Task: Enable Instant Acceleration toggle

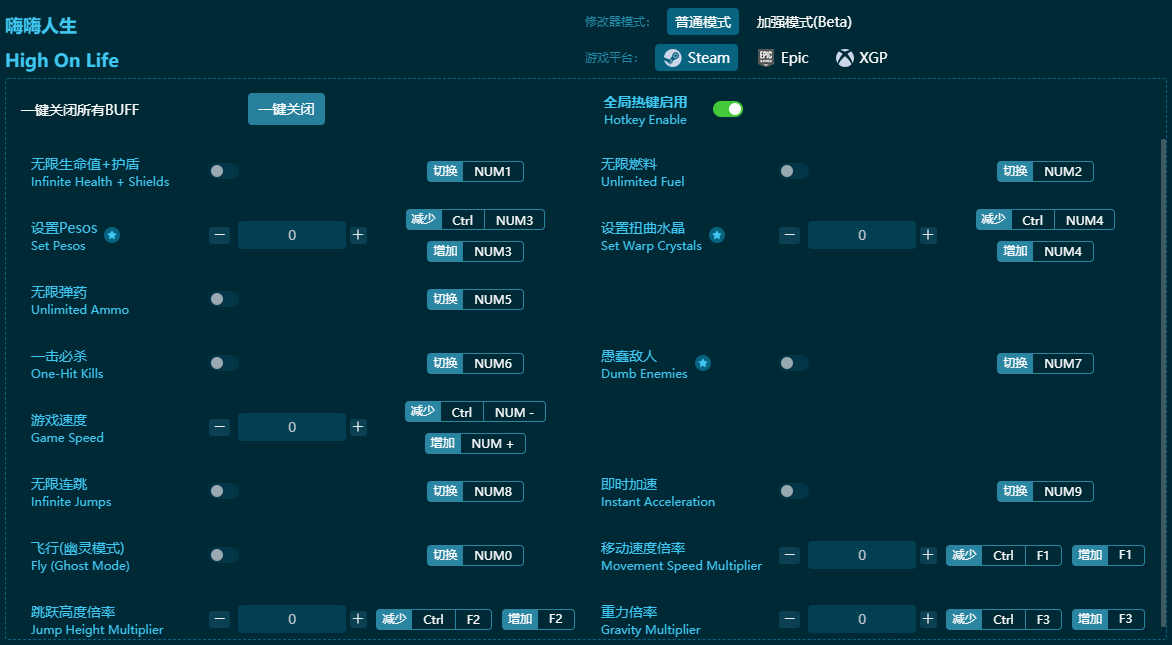Action: [794, 491]
